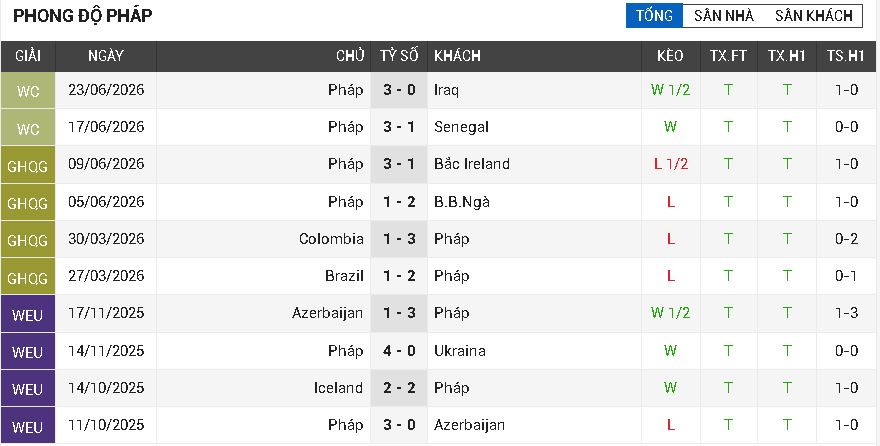Click the WC badge for 23/06/2026 match
The width and height of the screenshot is (880, 446).
(x=28, y=90)
